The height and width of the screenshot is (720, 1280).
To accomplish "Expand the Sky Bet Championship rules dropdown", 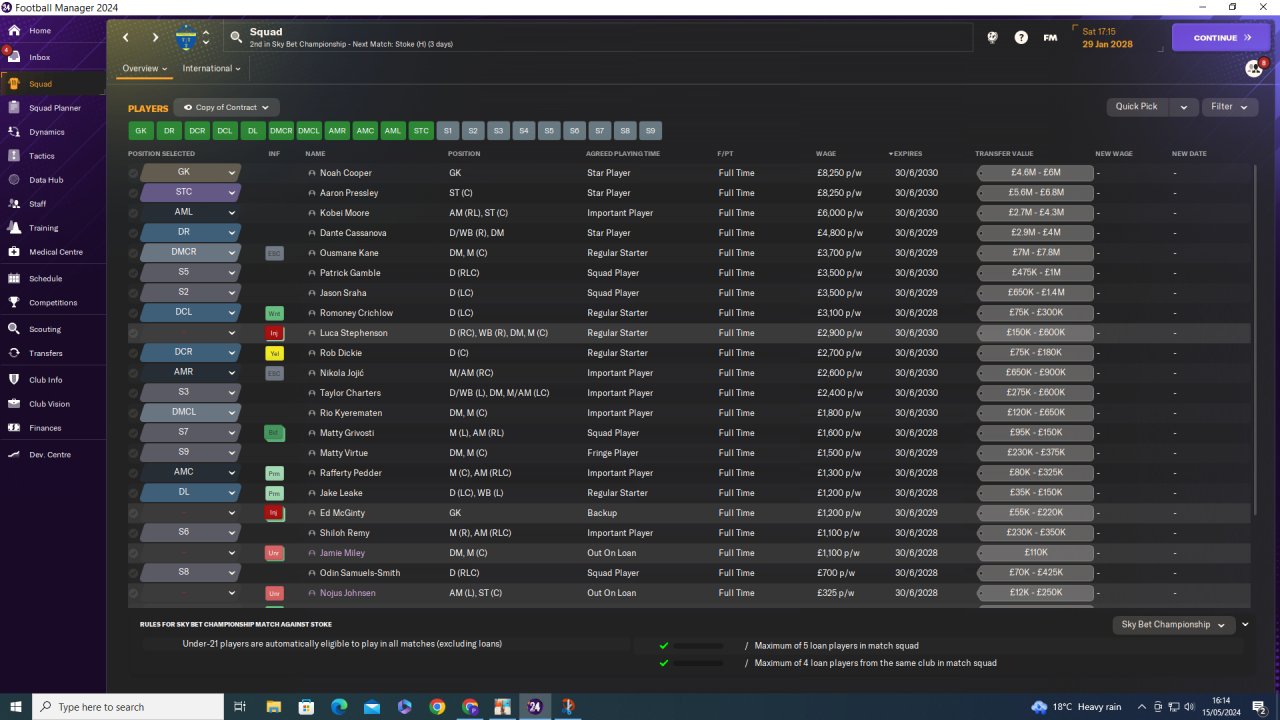I will coord(1172,625).
